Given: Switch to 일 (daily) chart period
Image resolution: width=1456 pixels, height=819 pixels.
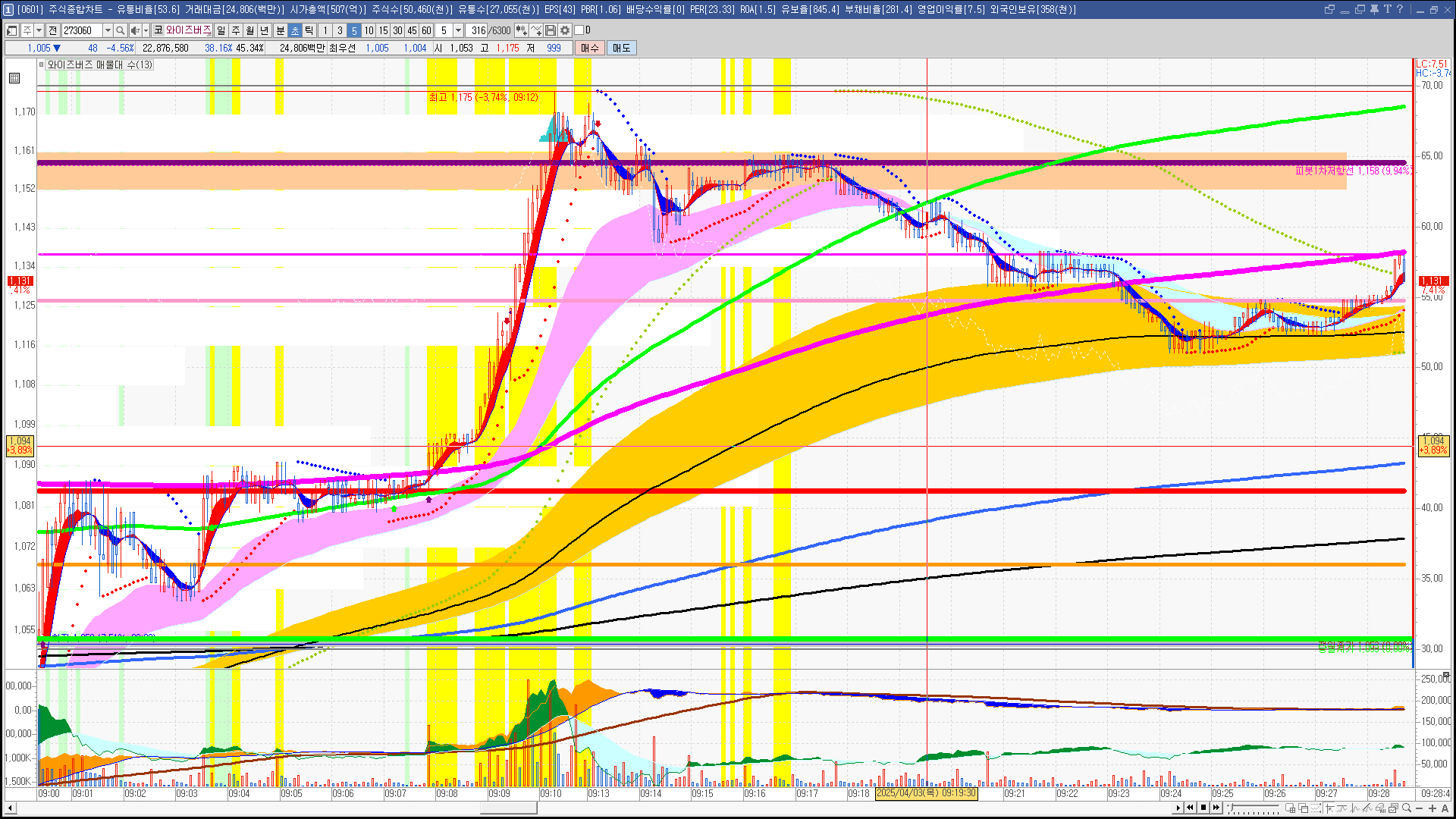Looking at the screenshot, I should [221, 30].
